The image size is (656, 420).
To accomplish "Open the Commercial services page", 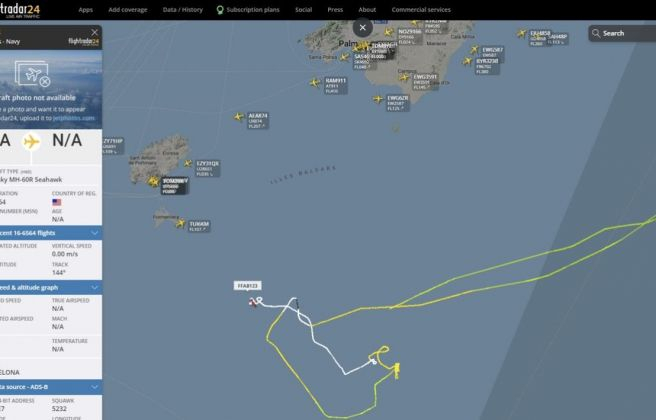I will (x=421, y=10).
